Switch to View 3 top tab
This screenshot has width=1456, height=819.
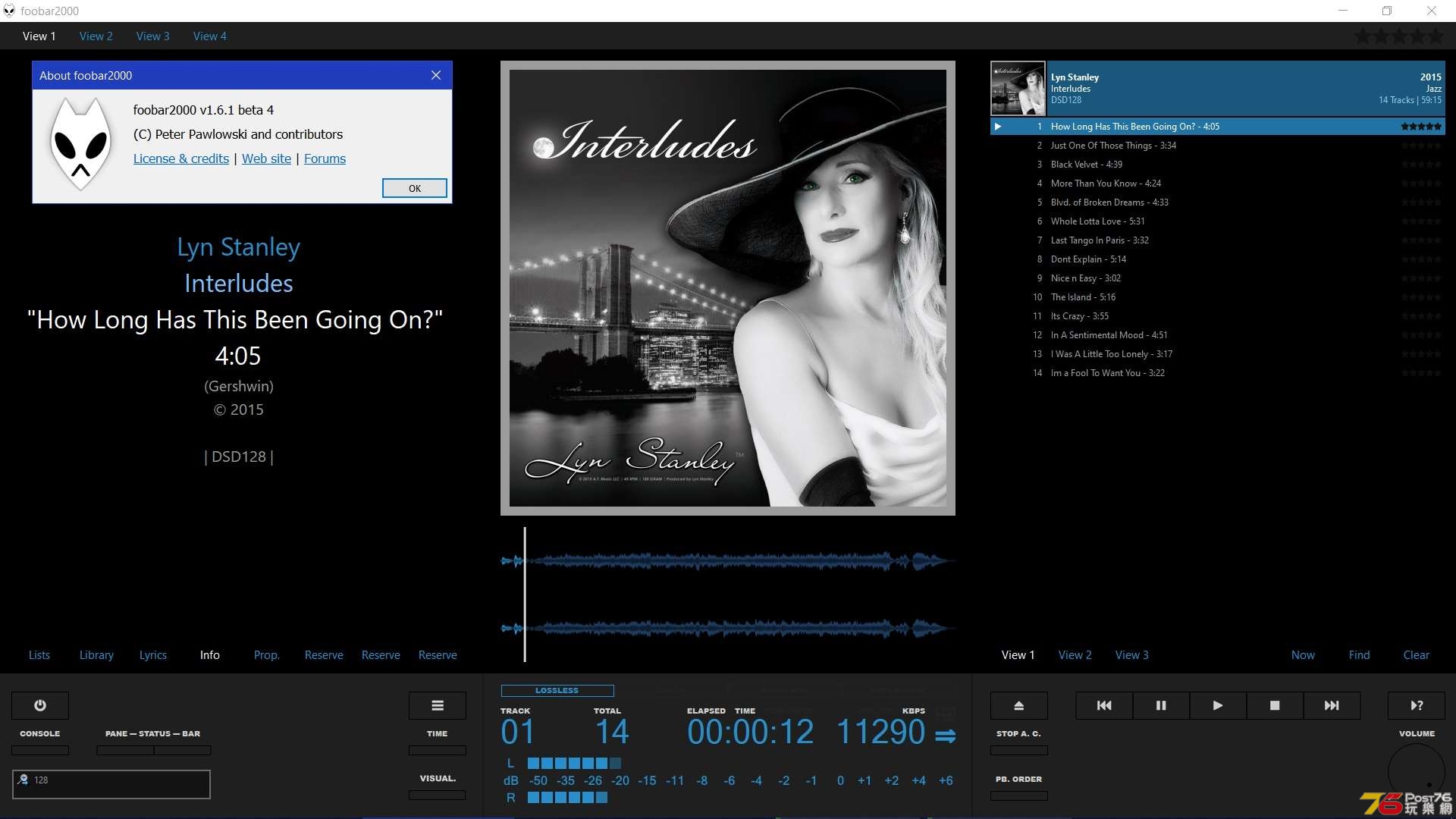click(x=153, y=36)
